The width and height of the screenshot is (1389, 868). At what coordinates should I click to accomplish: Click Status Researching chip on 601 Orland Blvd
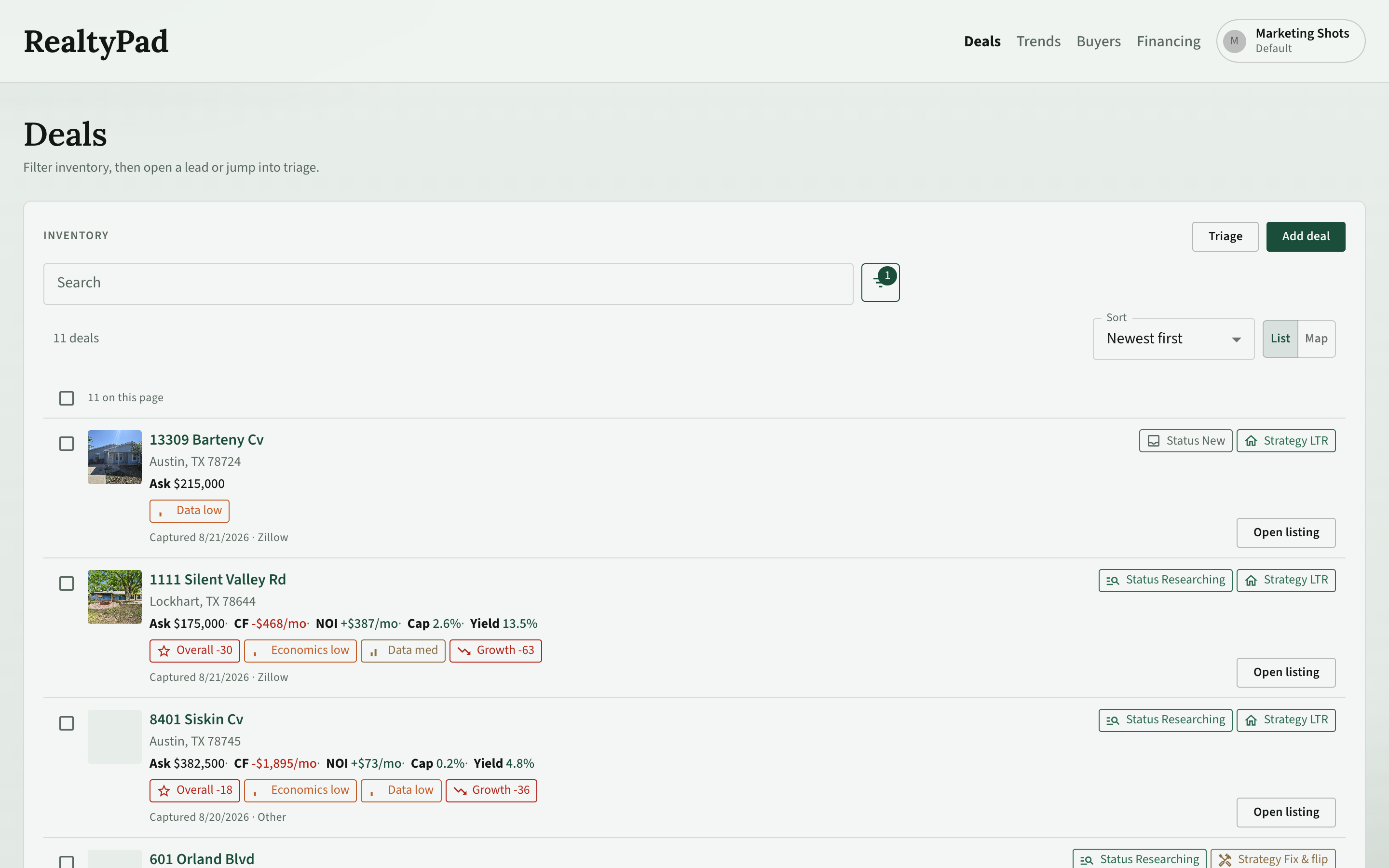point(1139,859)
